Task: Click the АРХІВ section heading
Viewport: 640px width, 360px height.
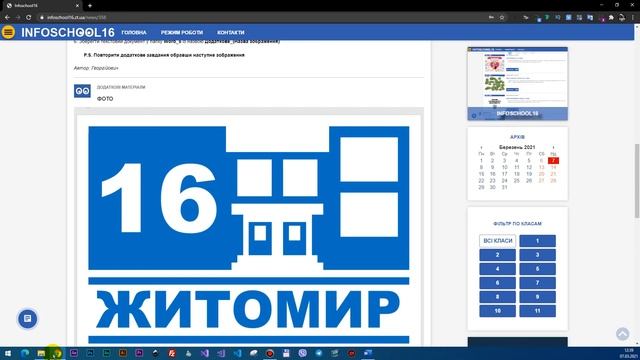Action: (517, 137)
